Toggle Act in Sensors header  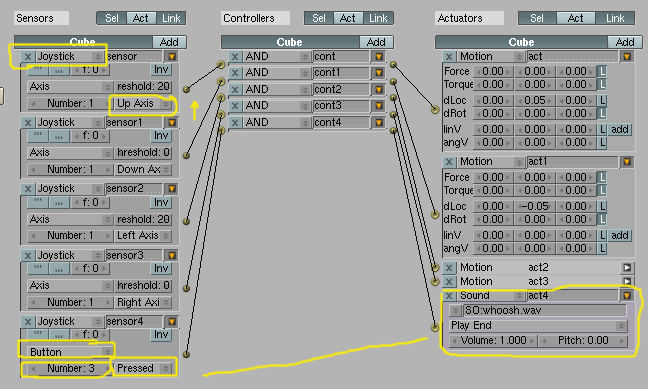coord(141,18)
